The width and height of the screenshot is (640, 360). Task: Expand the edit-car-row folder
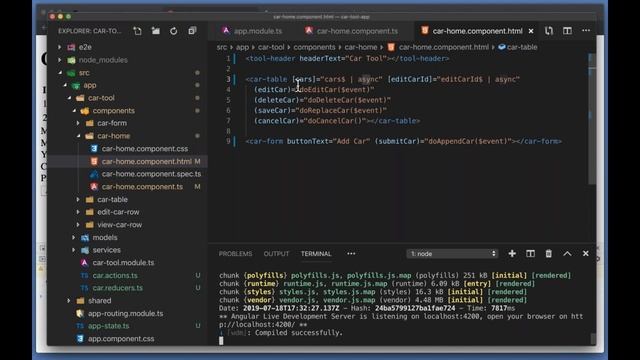coord(118,212)
